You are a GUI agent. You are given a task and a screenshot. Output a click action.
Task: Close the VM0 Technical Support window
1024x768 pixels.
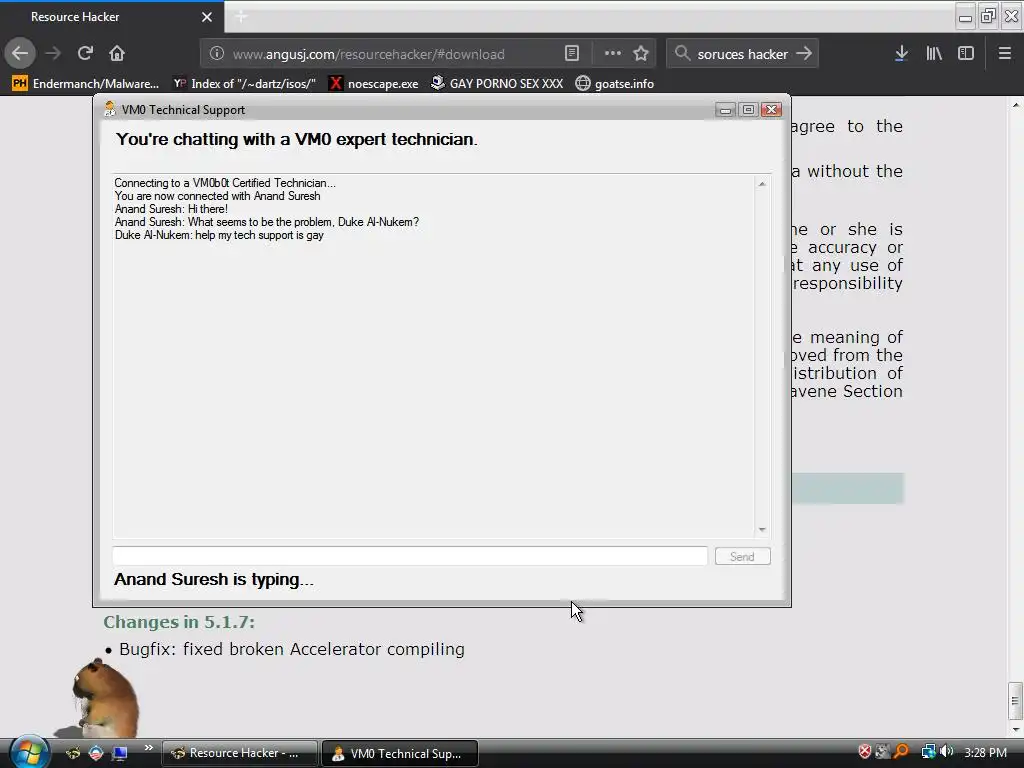pyautogui.click(x=771, y=110)
